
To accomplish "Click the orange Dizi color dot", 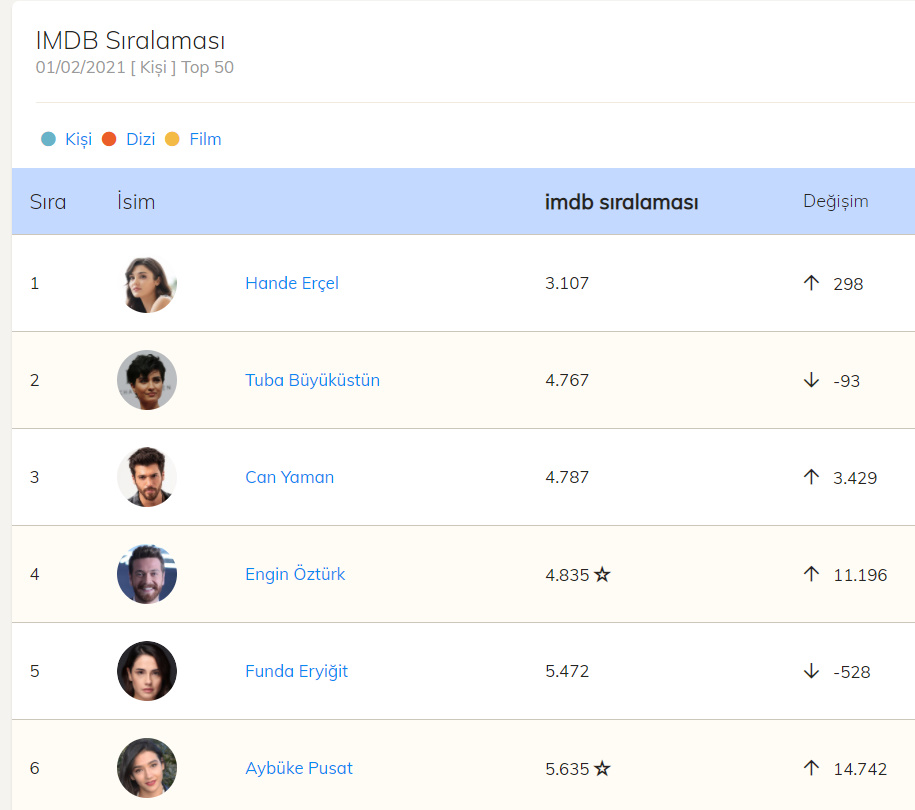I will (109, 139).
